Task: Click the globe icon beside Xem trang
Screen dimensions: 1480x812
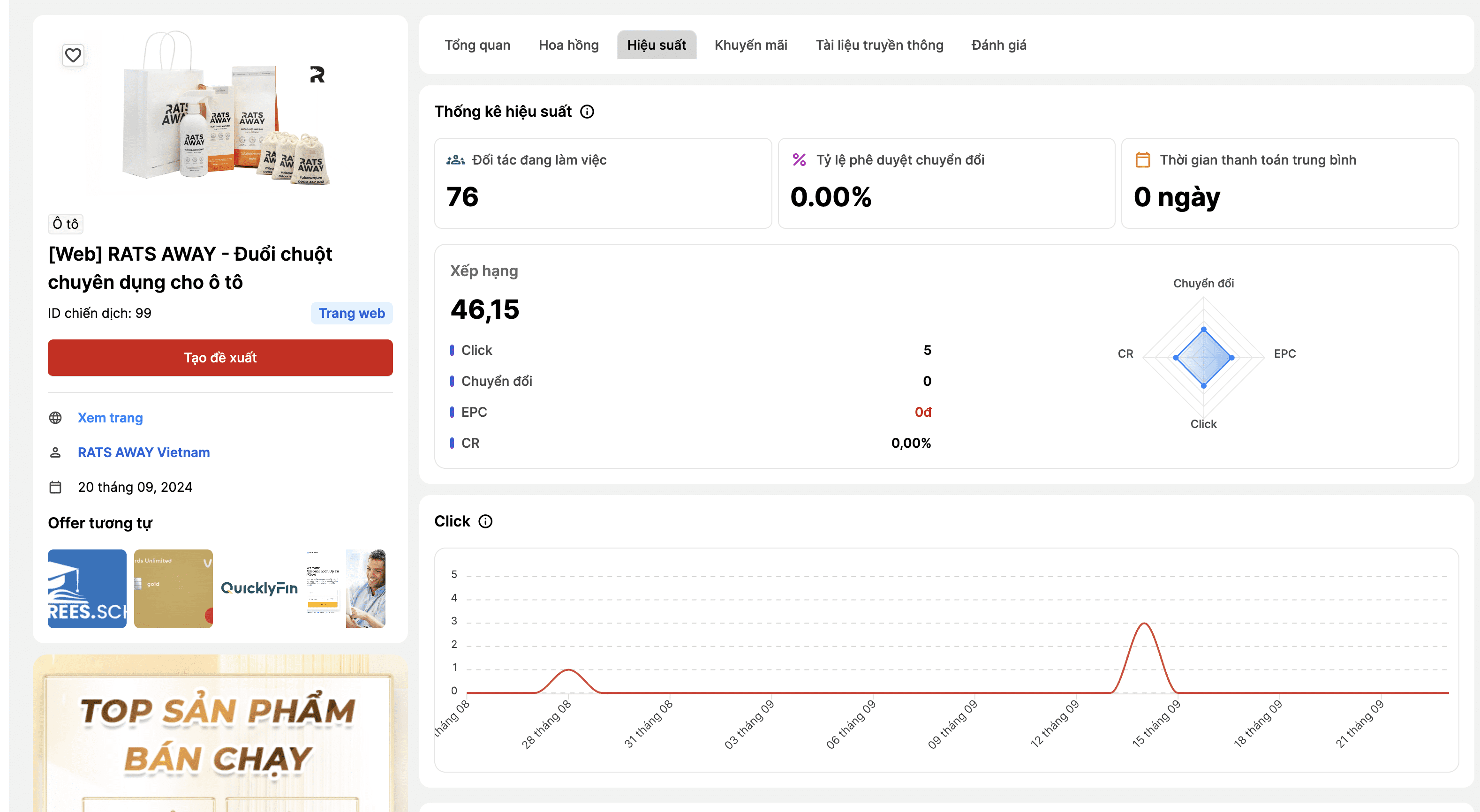Action: (56, 418)
